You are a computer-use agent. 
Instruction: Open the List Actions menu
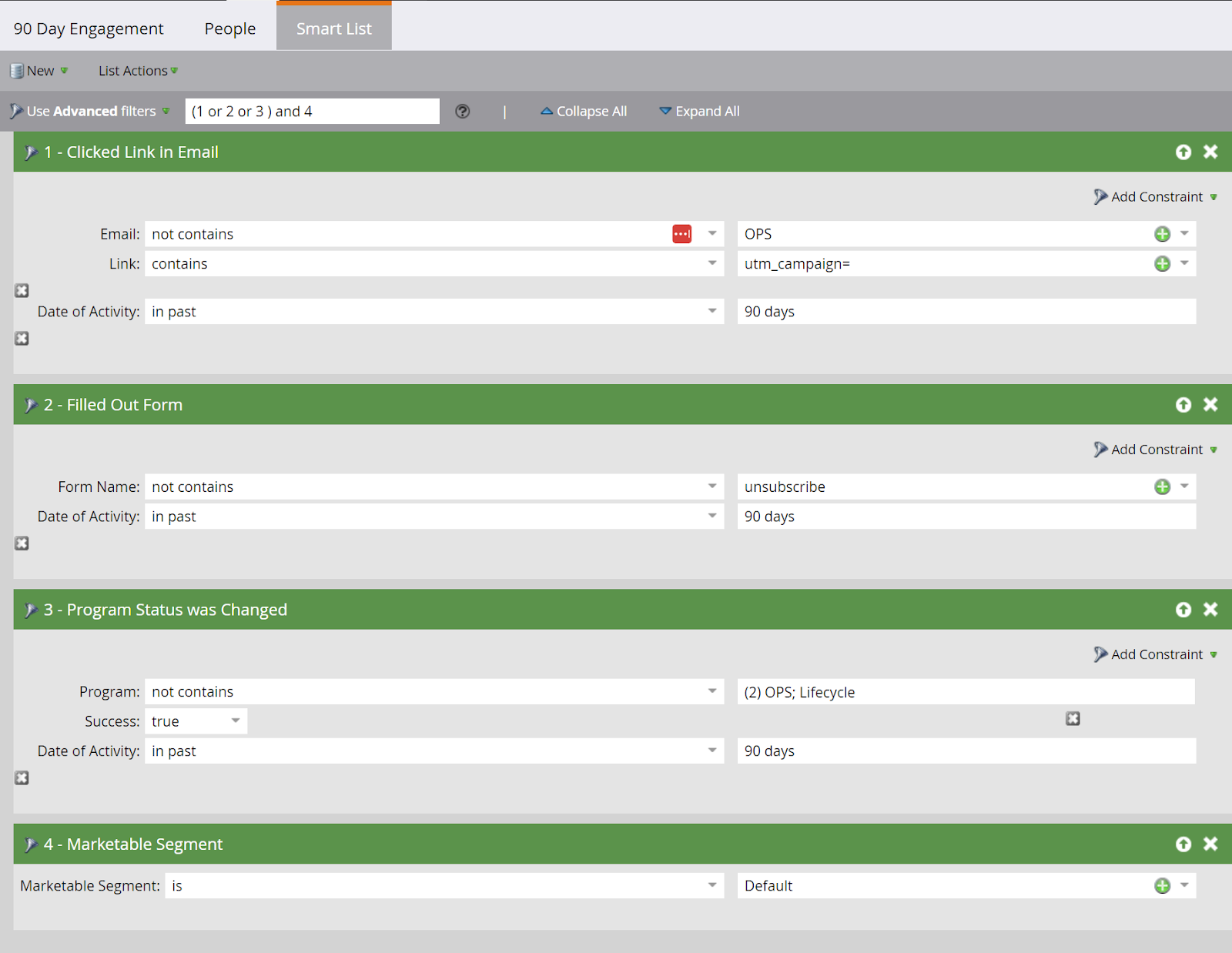tap(138, 71)
